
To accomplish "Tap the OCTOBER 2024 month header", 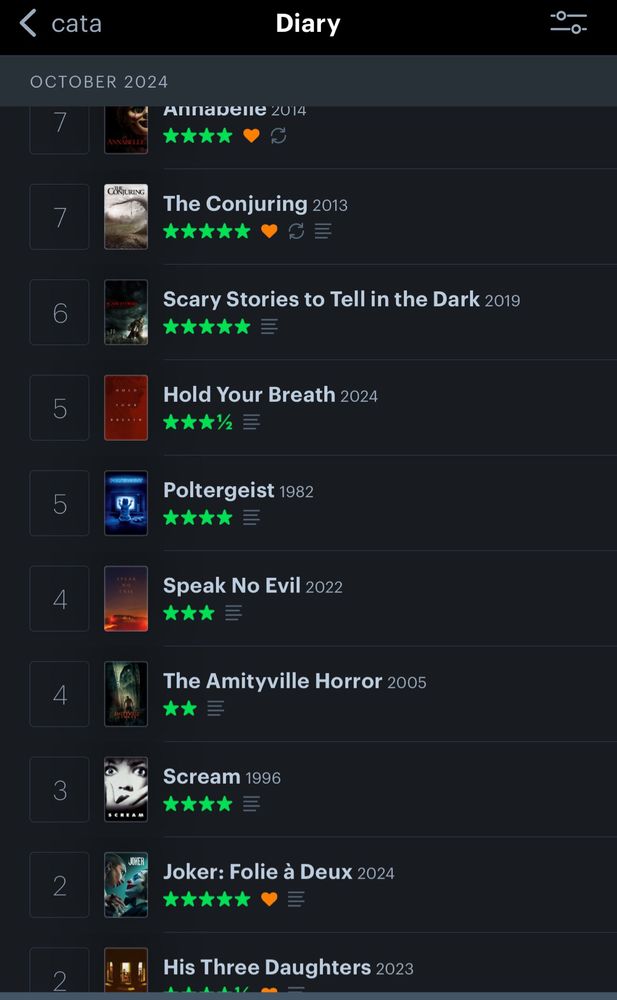I will click(99, 82).
